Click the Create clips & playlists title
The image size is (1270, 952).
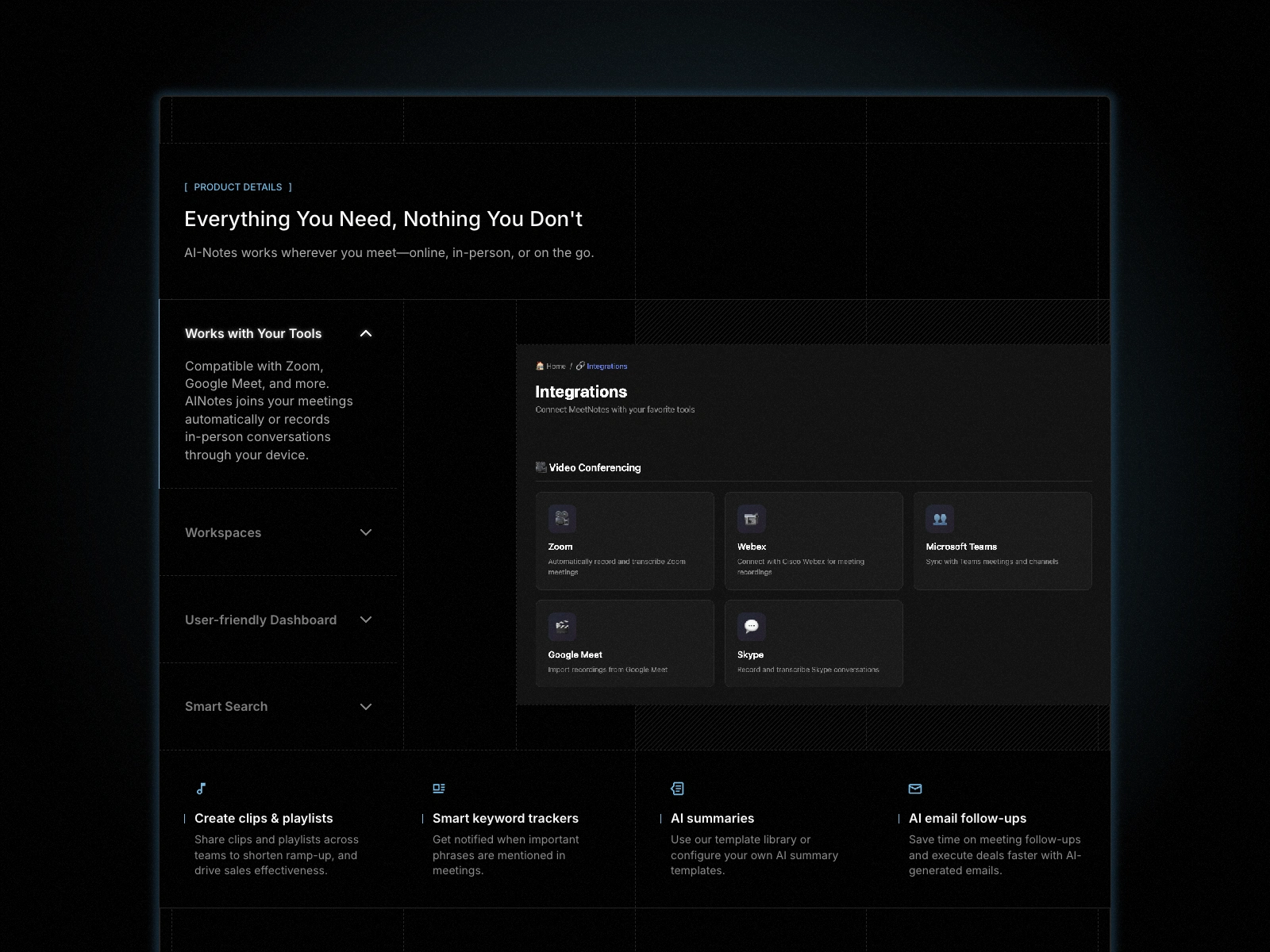[264, 818]
